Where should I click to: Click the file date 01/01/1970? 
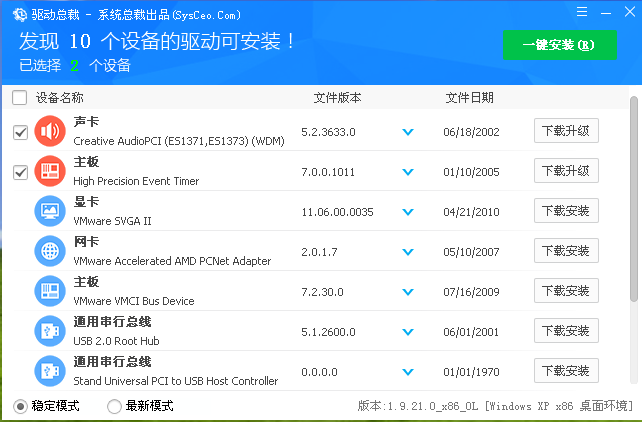[x=471, y=372]
